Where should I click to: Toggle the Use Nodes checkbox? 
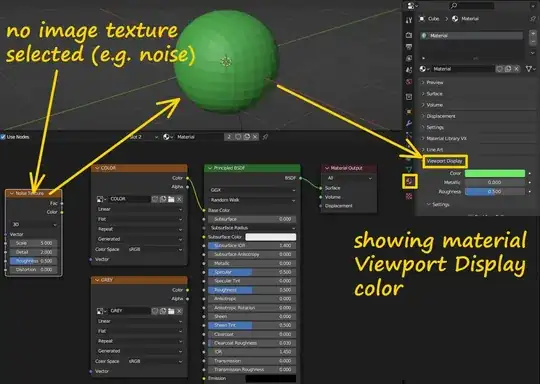(x=3, y=137)
